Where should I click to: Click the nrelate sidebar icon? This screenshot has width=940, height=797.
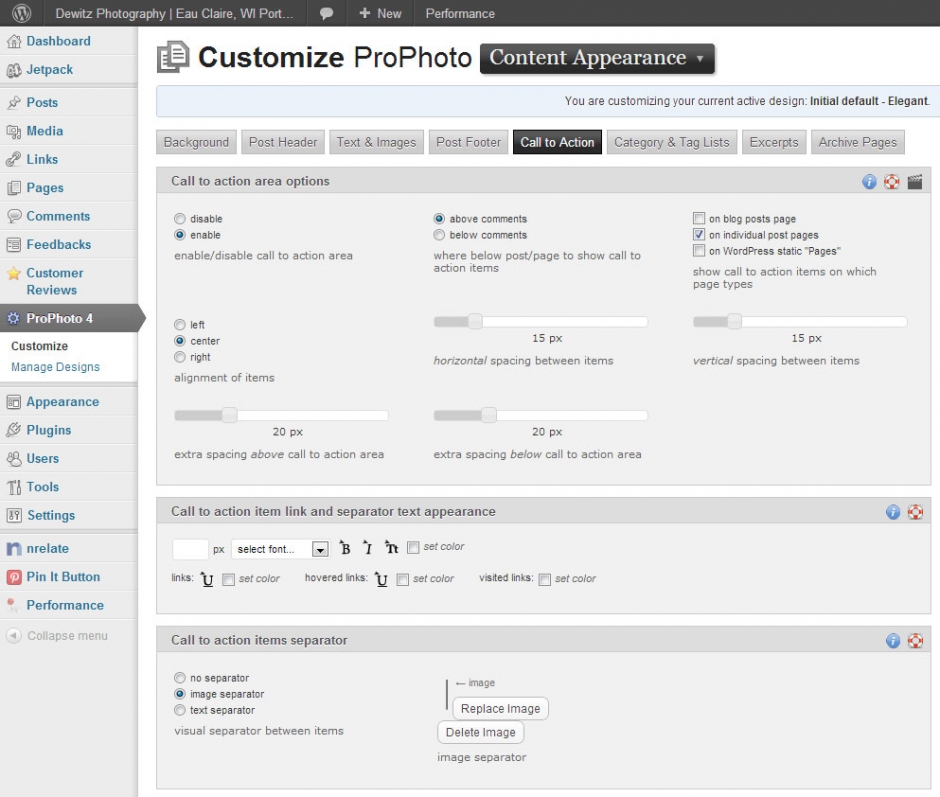14,549
